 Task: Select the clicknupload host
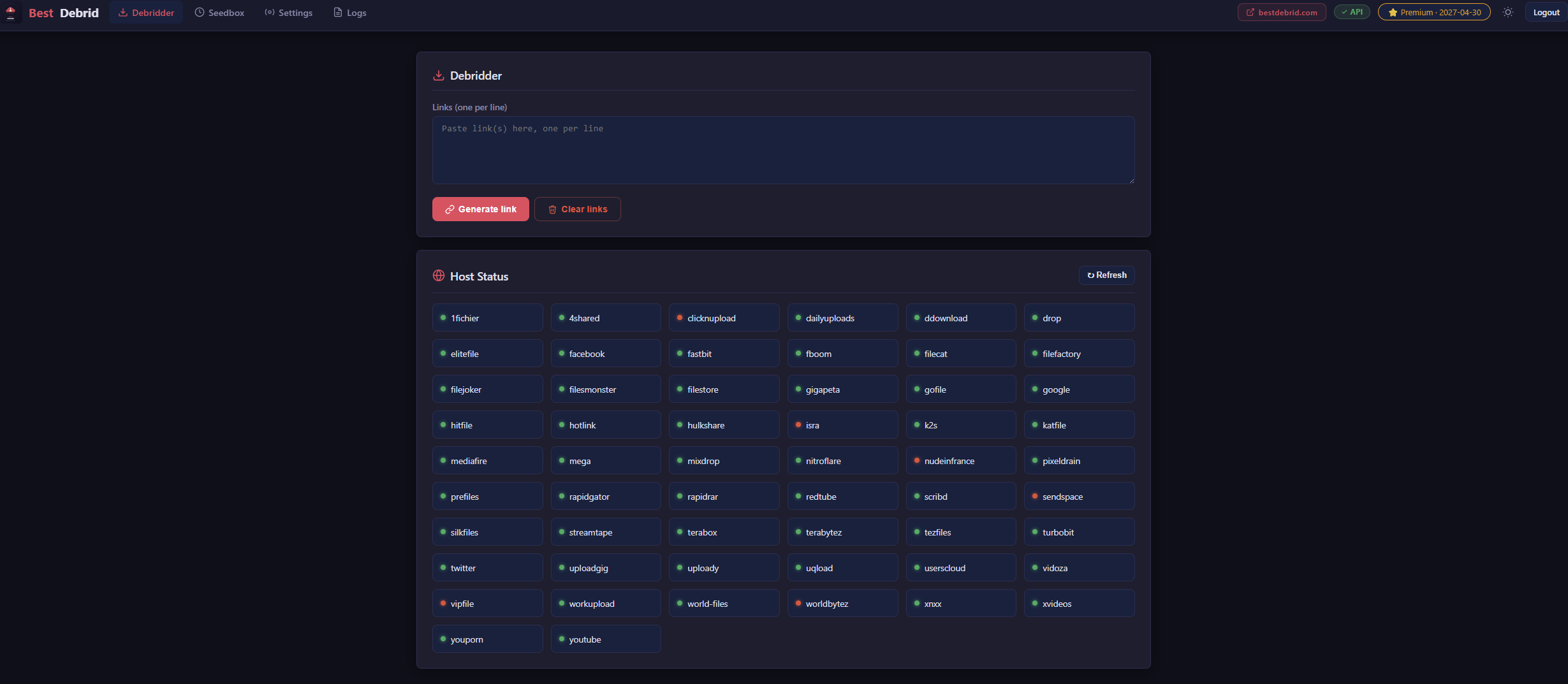point(724,317)
